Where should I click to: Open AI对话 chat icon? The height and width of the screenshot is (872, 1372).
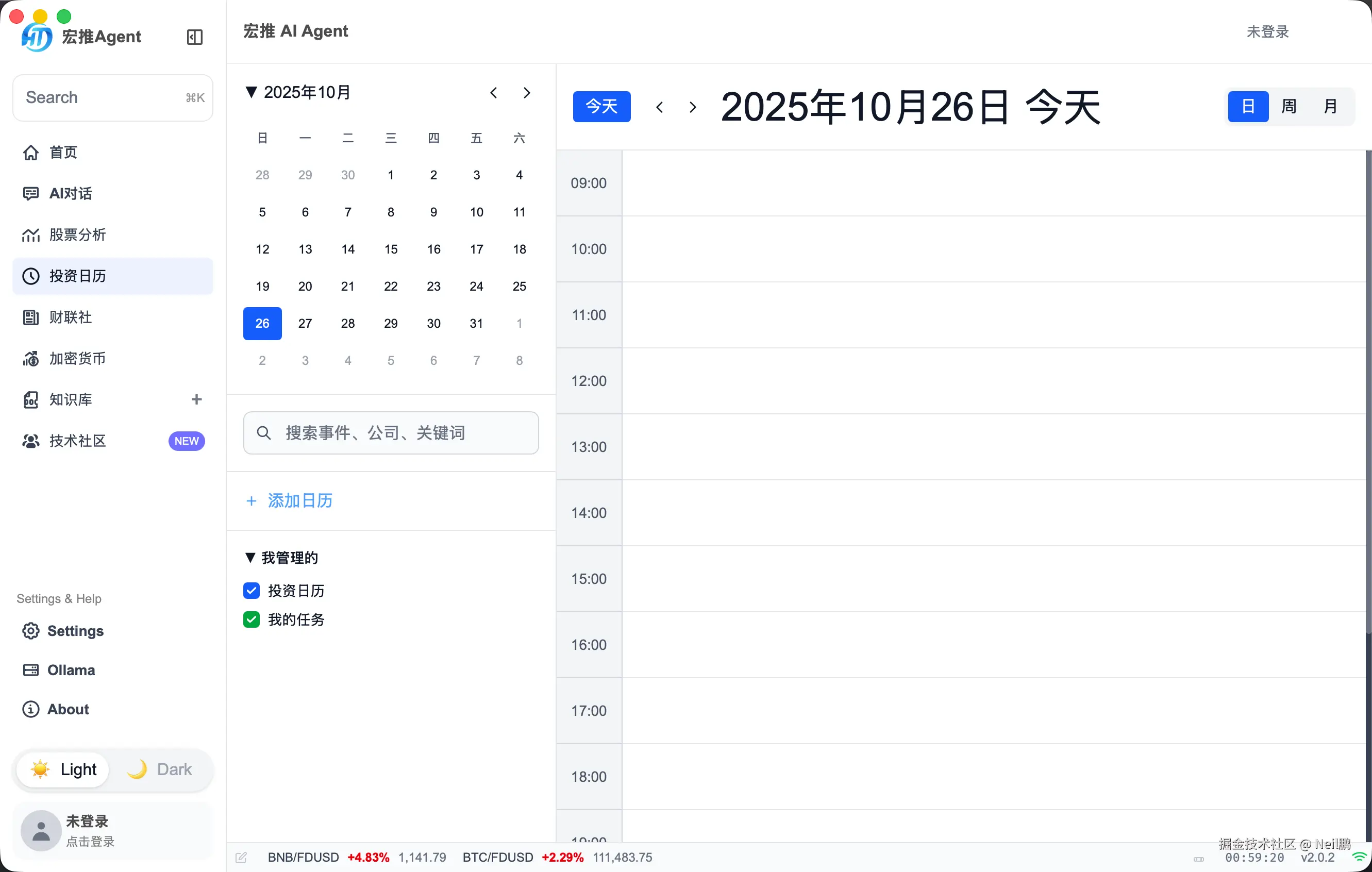[31, 194]
